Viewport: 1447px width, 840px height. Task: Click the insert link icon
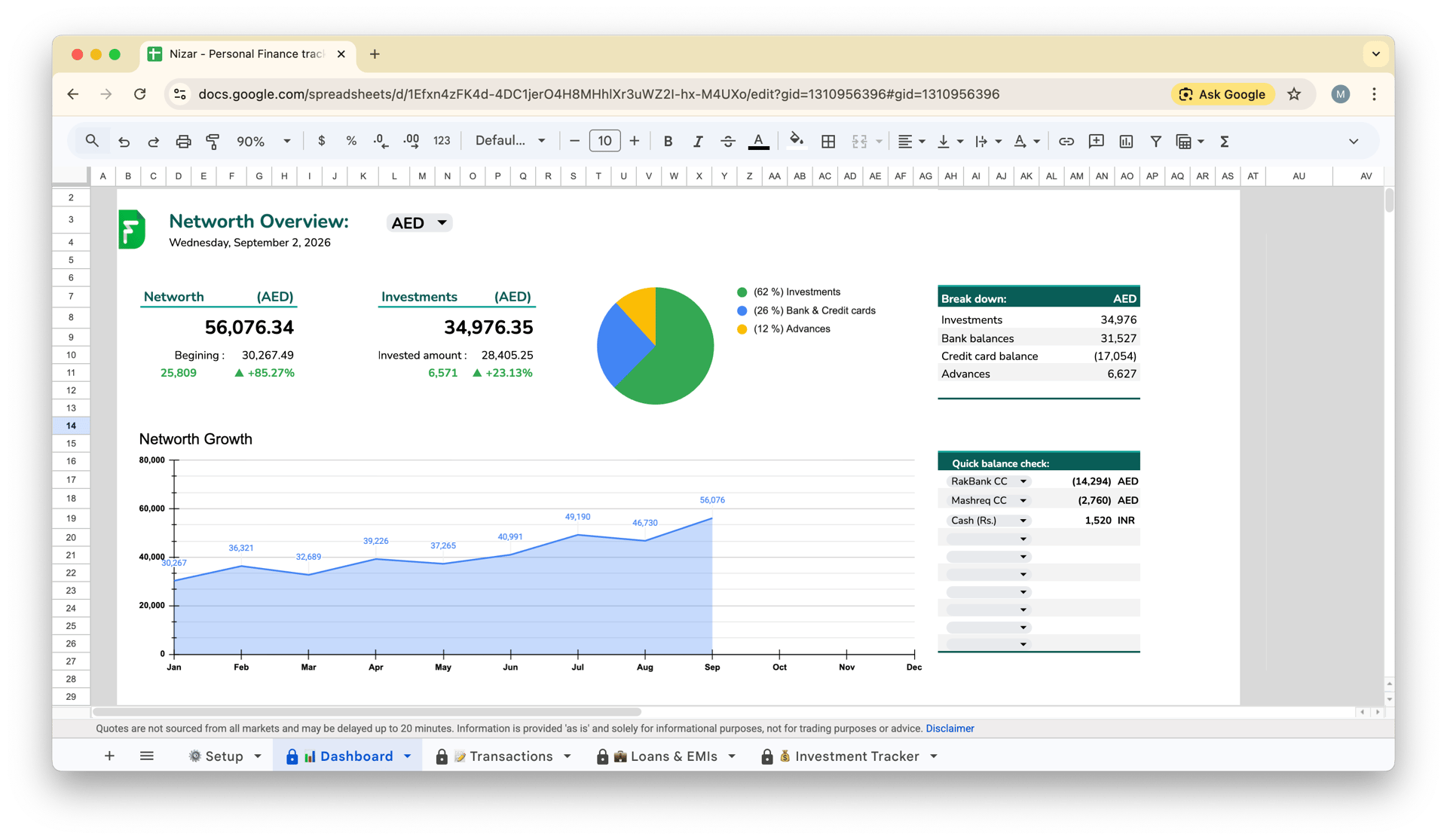(x=1066, y=141)
